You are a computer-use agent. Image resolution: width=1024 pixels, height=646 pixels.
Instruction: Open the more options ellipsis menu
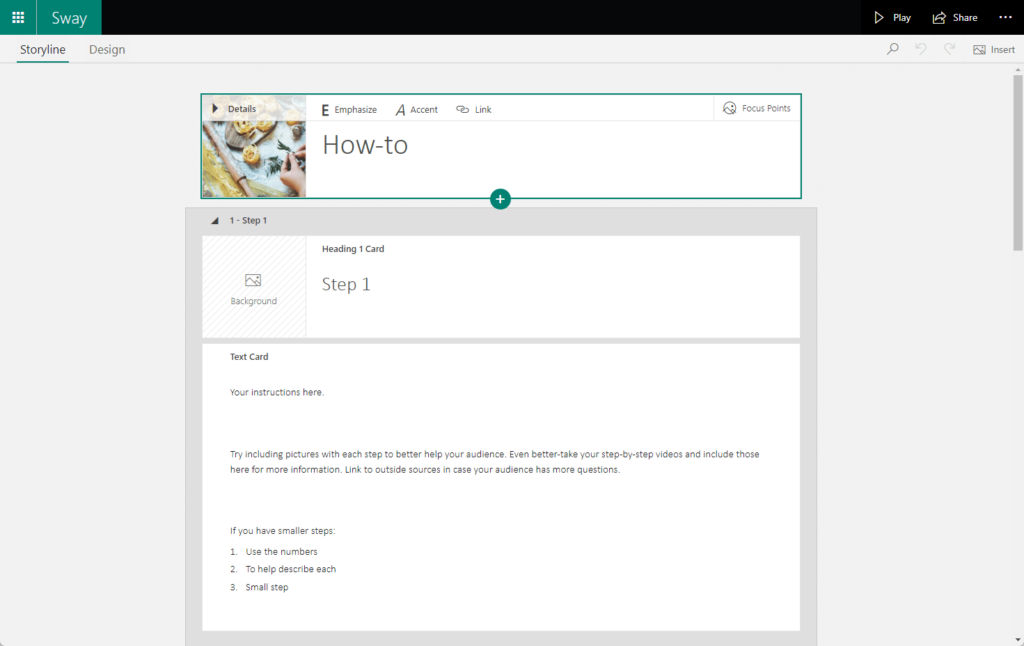[1005, 18]
